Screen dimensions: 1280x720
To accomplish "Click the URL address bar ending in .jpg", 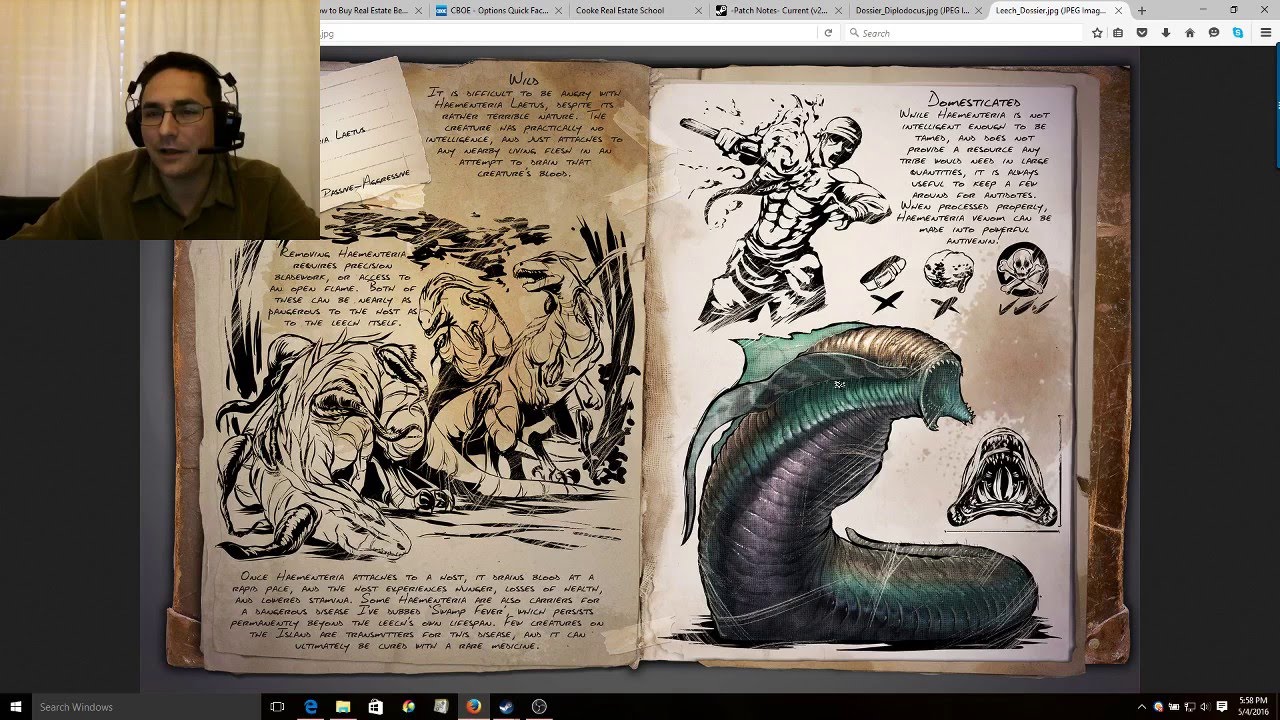I will tap(570, 33).
